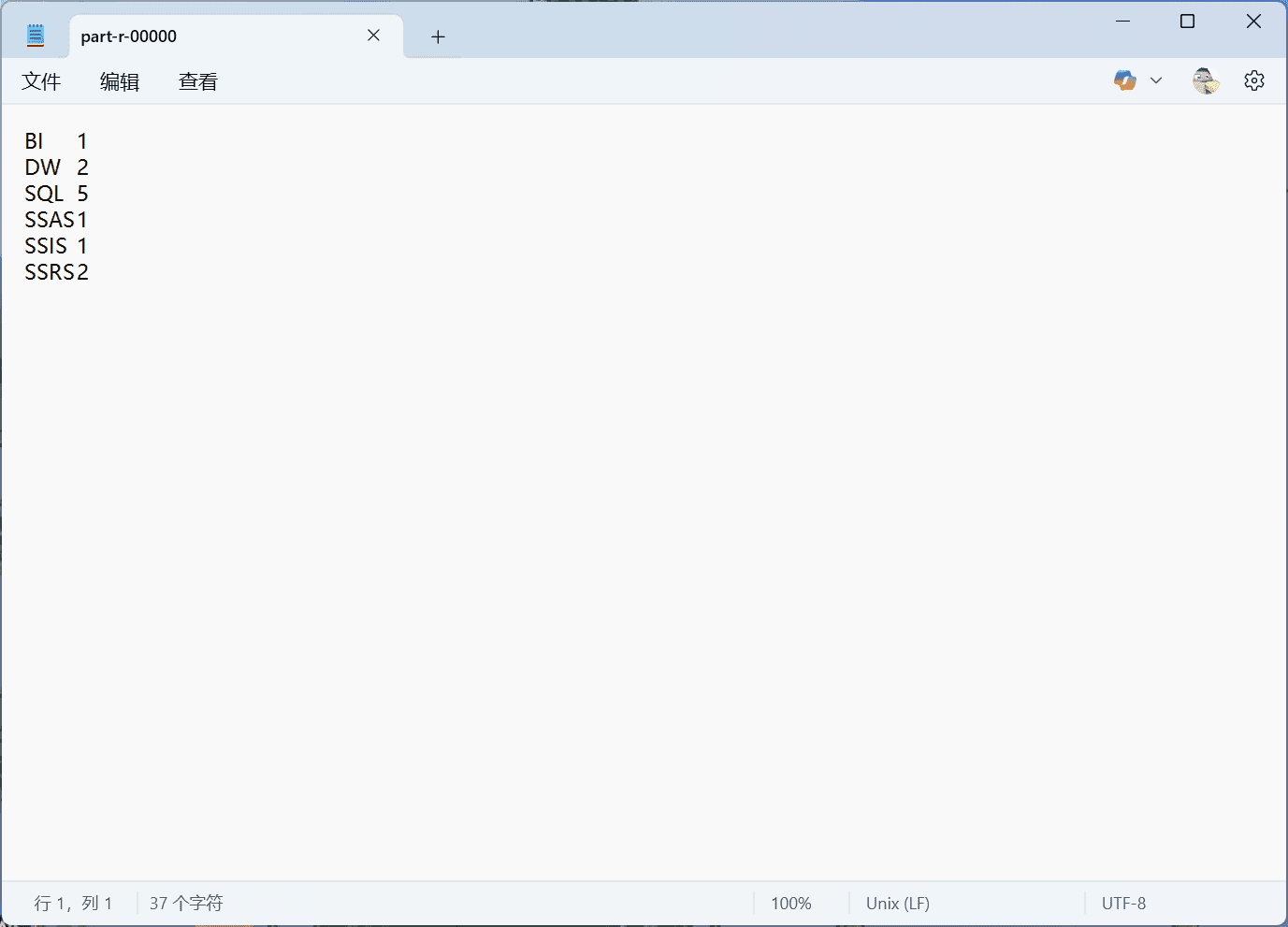Place cursor on the SQL 5 line
The image size is (1288, 927).
(x=56, y=194)
